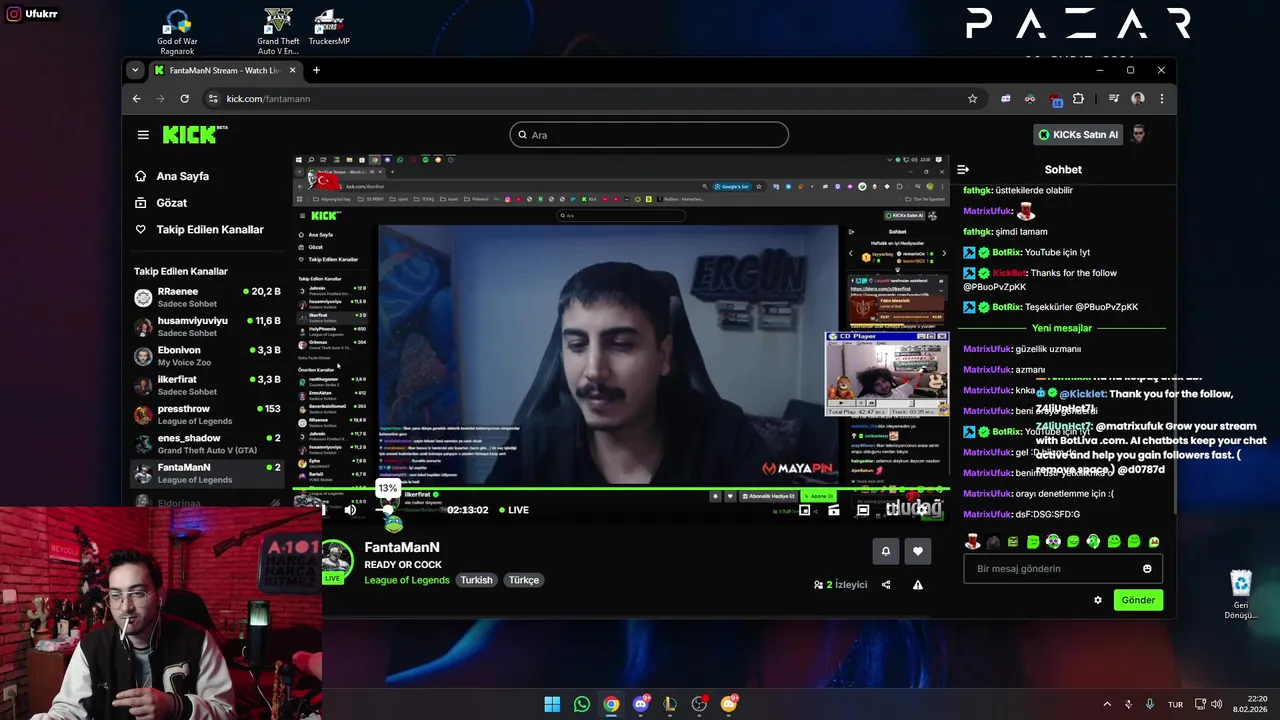1280x720 pixels.
Task: Bookmark this page with the star
Action: click(972, 99)
